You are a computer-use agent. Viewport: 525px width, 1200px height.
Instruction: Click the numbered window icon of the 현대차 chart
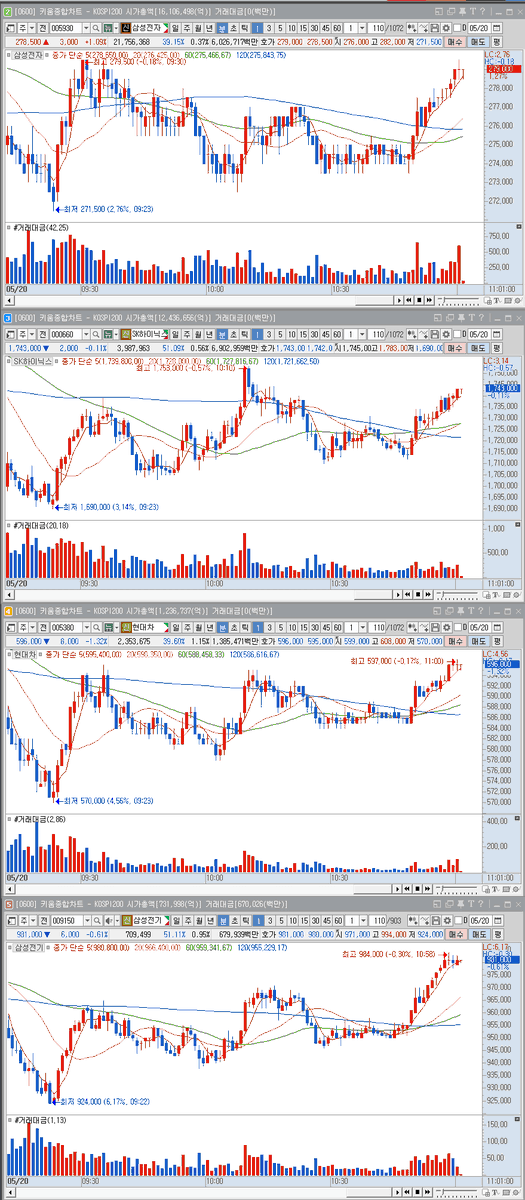pos(7,609)
